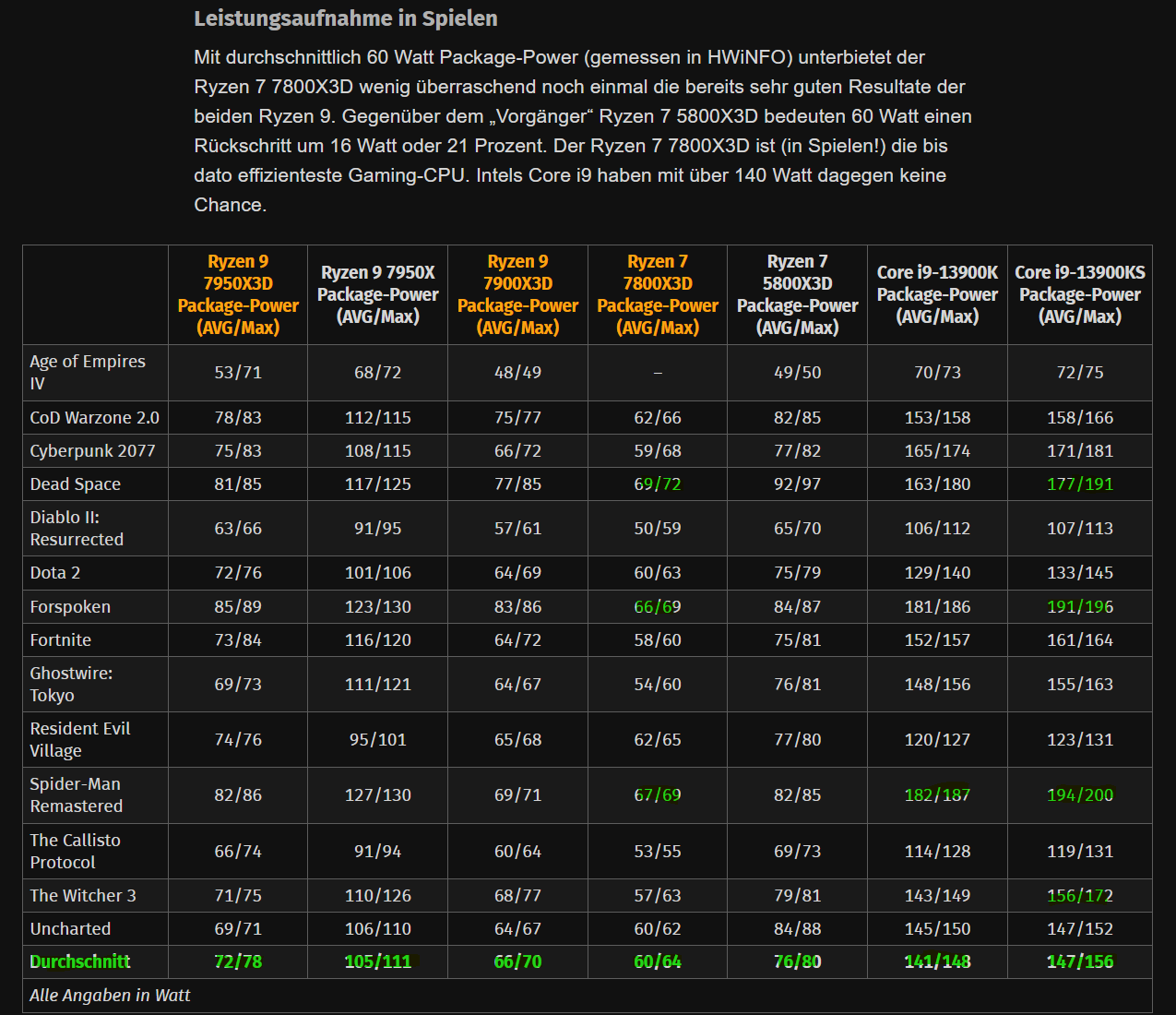Select the average value 105/111 in Durchschnitt row

378,961
